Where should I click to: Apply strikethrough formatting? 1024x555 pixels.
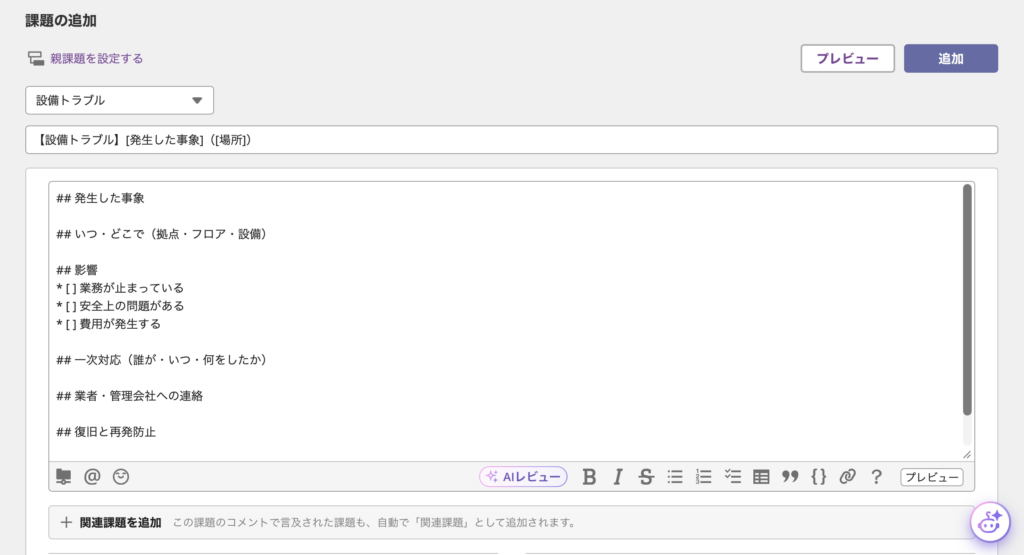[x=646, y=477]
